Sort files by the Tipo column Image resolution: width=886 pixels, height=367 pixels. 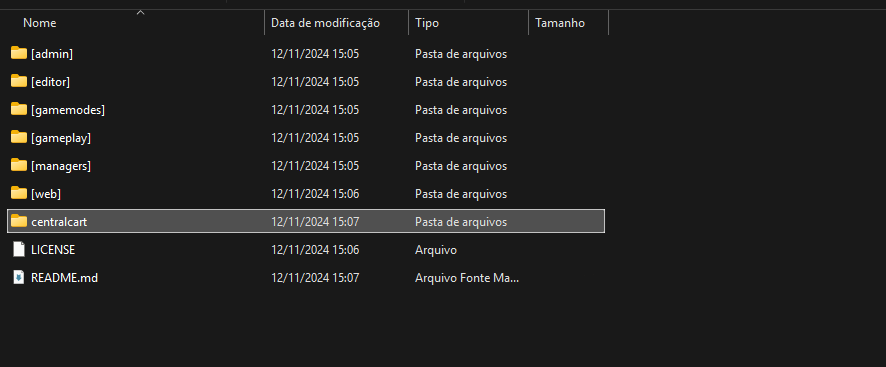[x=427, y=23]
